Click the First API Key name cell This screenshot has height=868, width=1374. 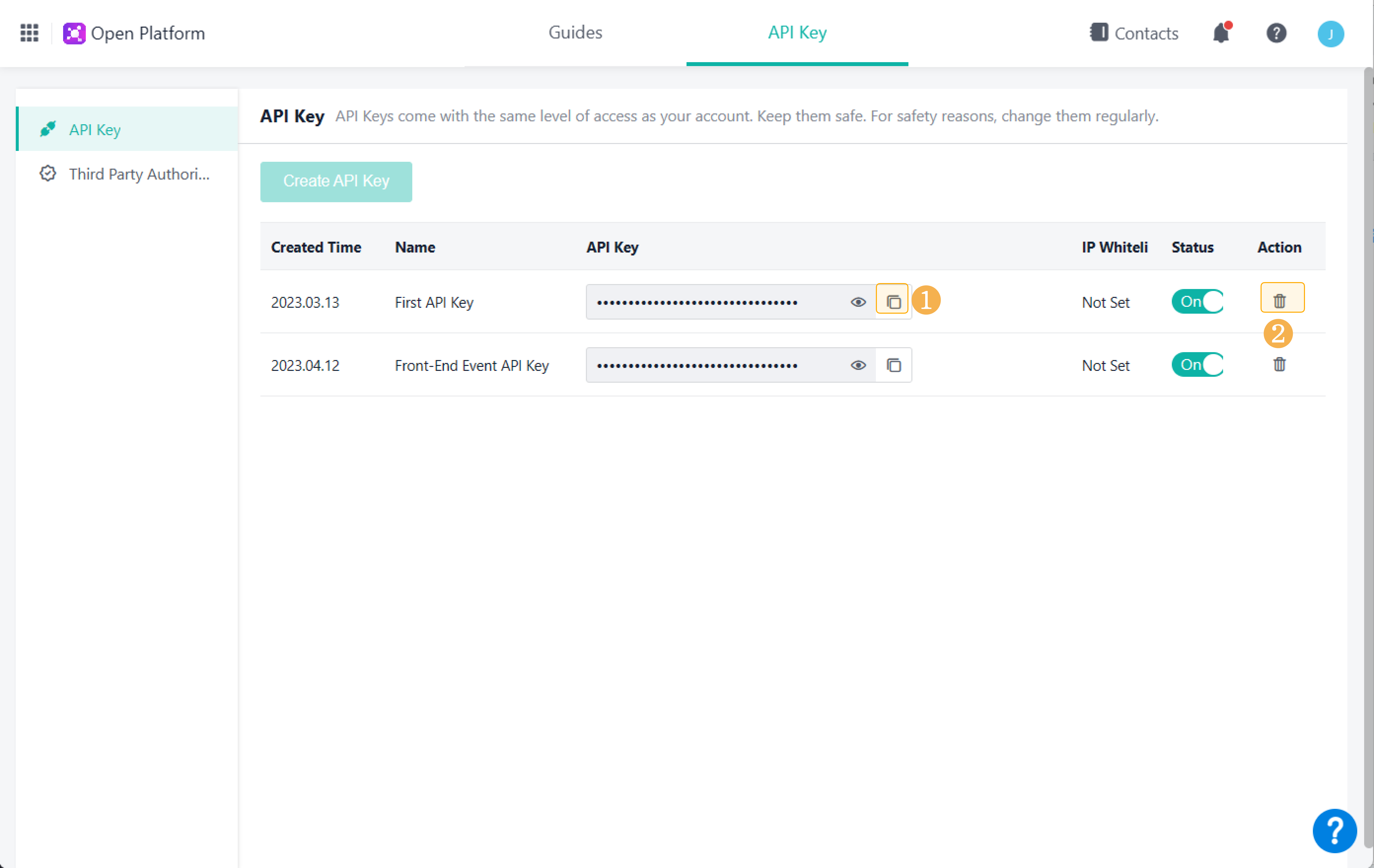pos(434,303)
